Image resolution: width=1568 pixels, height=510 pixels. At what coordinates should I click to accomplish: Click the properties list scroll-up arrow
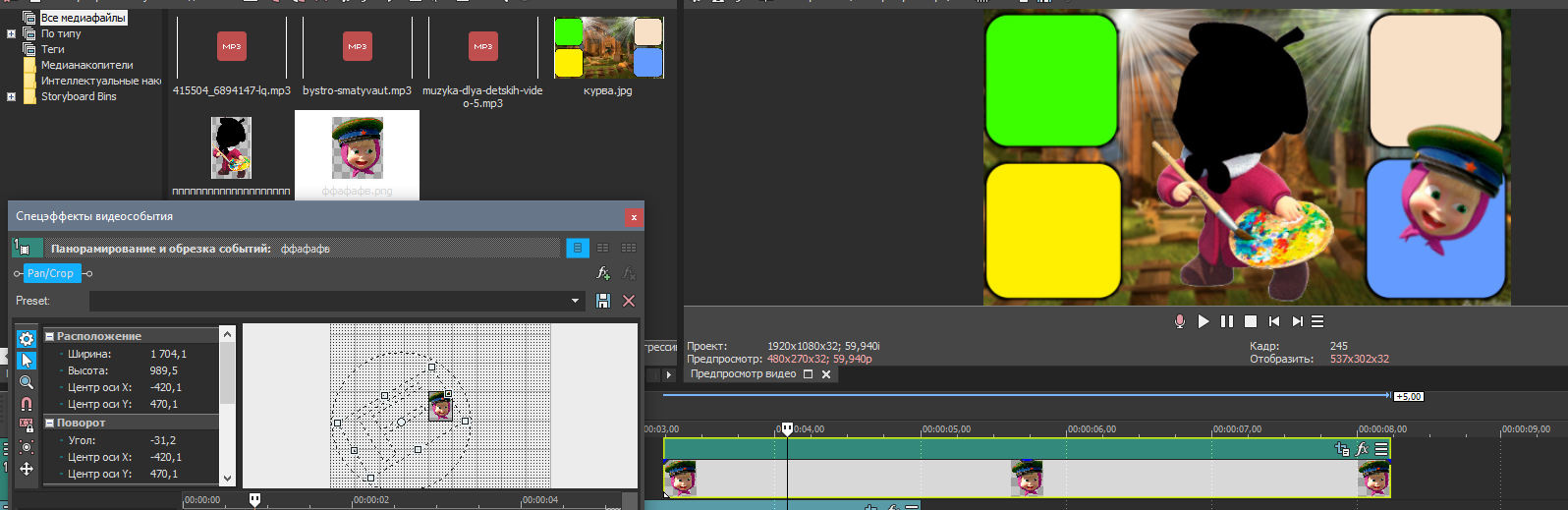[228, 334]
